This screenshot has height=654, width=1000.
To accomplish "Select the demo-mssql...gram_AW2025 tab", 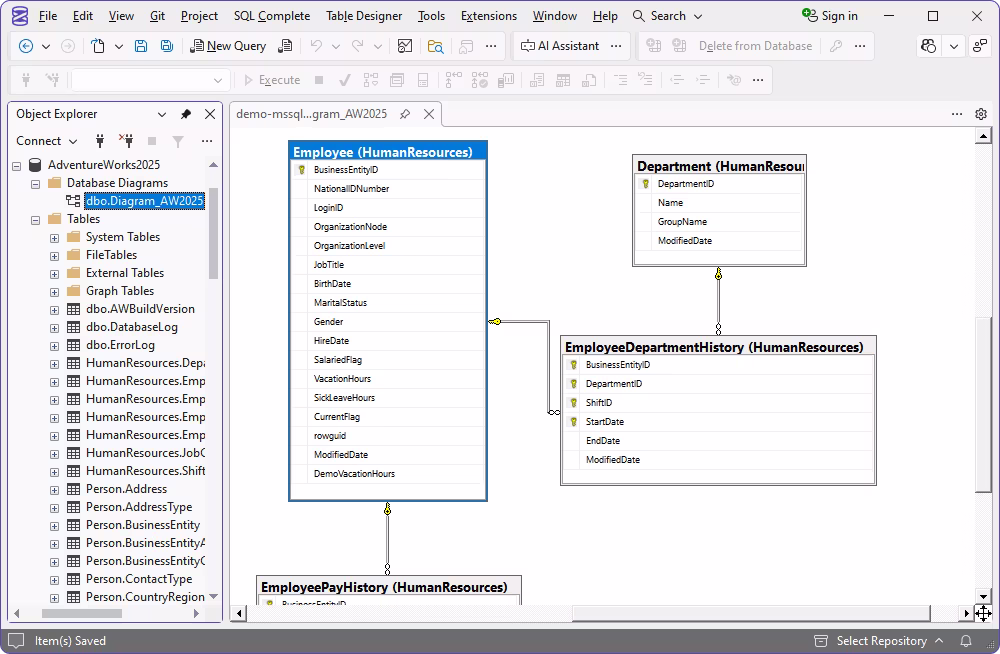I will click(x=311, y=114).
